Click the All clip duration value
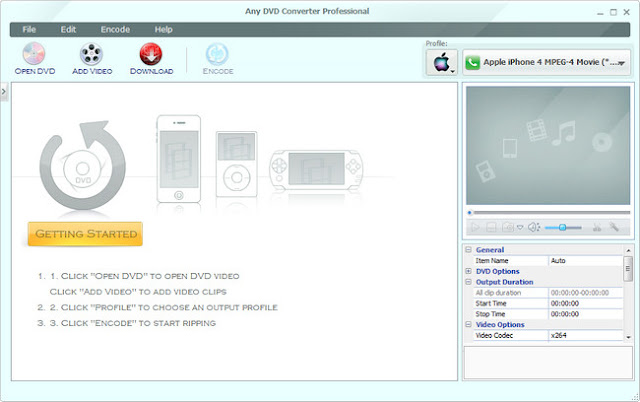Viewport: 640px width, 402px height. [x=585, y=293]
